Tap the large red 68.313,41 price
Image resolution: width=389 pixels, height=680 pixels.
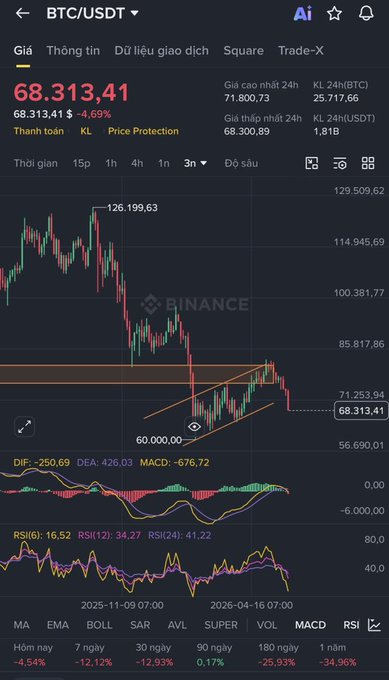coord(72,92)
